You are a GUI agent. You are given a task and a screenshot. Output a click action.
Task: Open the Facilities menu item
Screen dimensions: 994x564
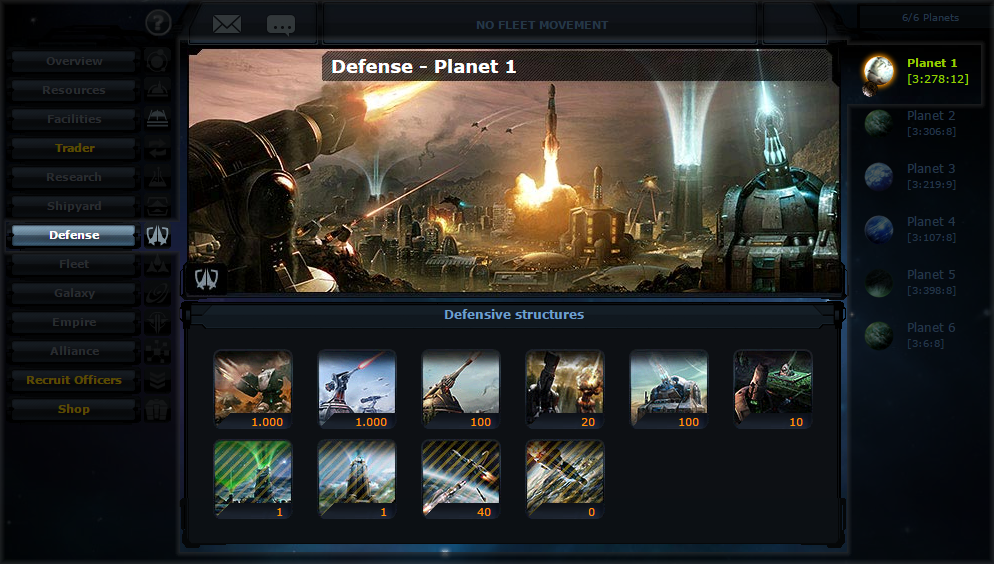pyautogui.click(x=74, y=119)
